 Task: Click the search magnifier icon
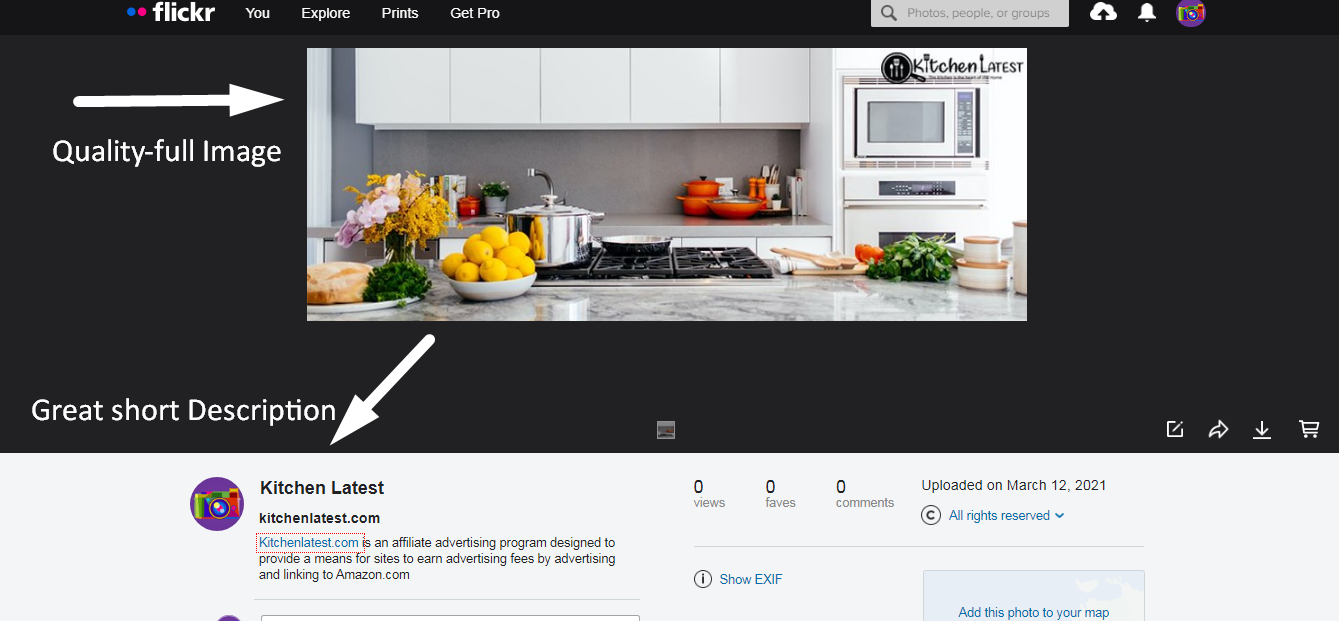tap(889, 13)
